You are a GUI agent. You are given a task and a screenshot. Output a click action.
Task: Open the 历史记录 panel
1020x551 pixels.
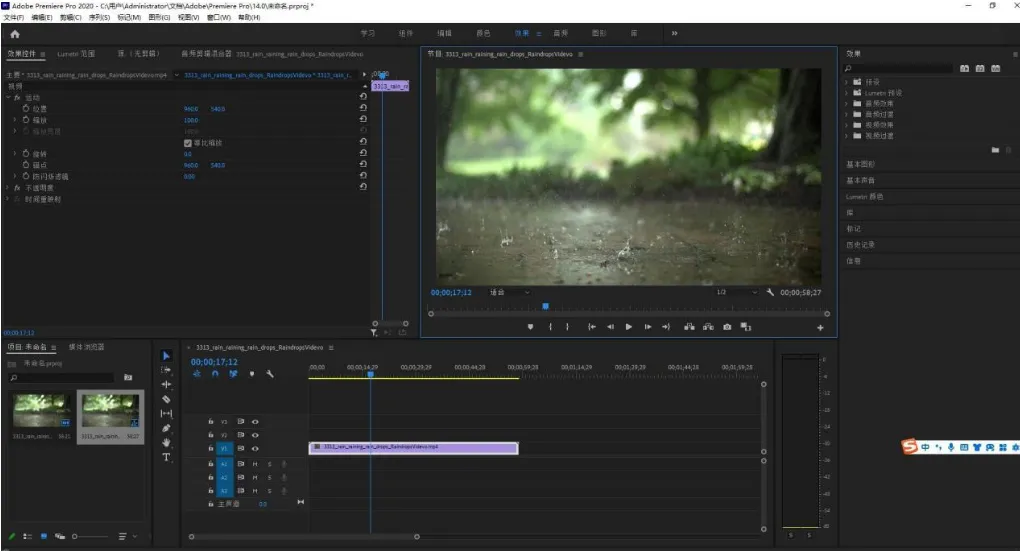(x=860, y=245)
